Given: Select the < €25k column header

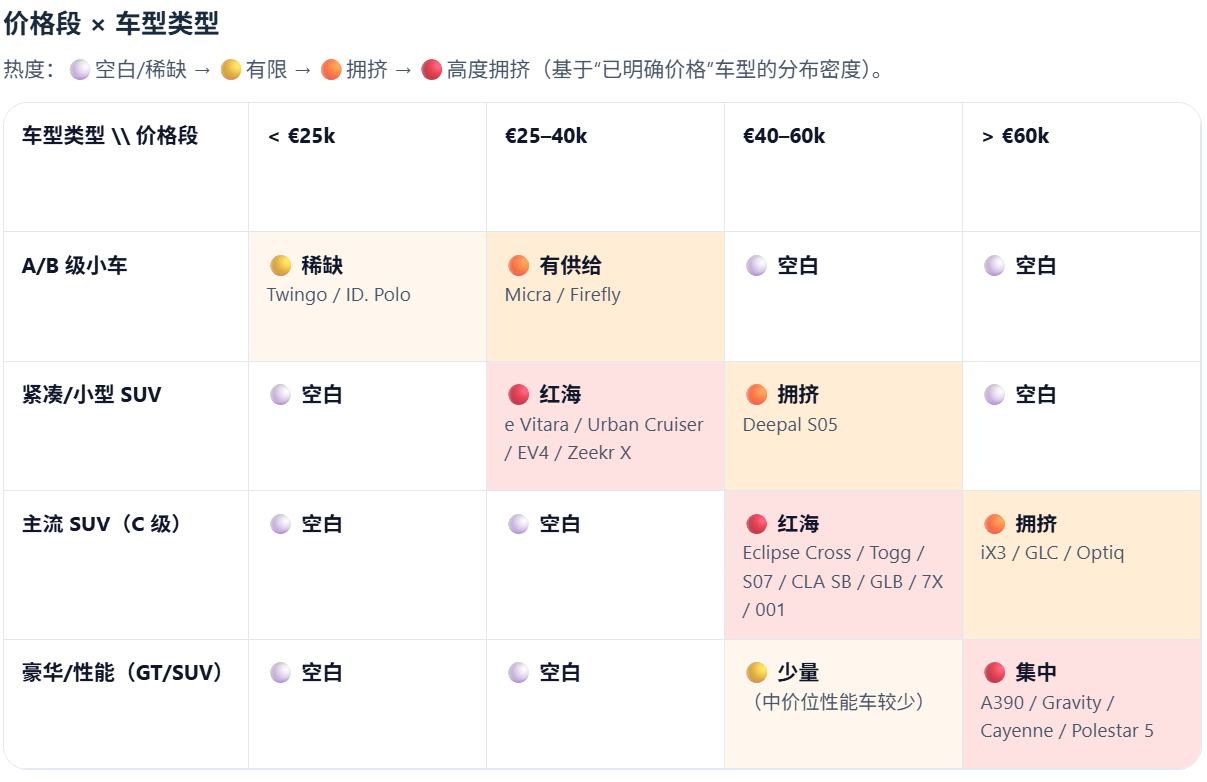Looking at the screenshot, I should tap(301, 136).
